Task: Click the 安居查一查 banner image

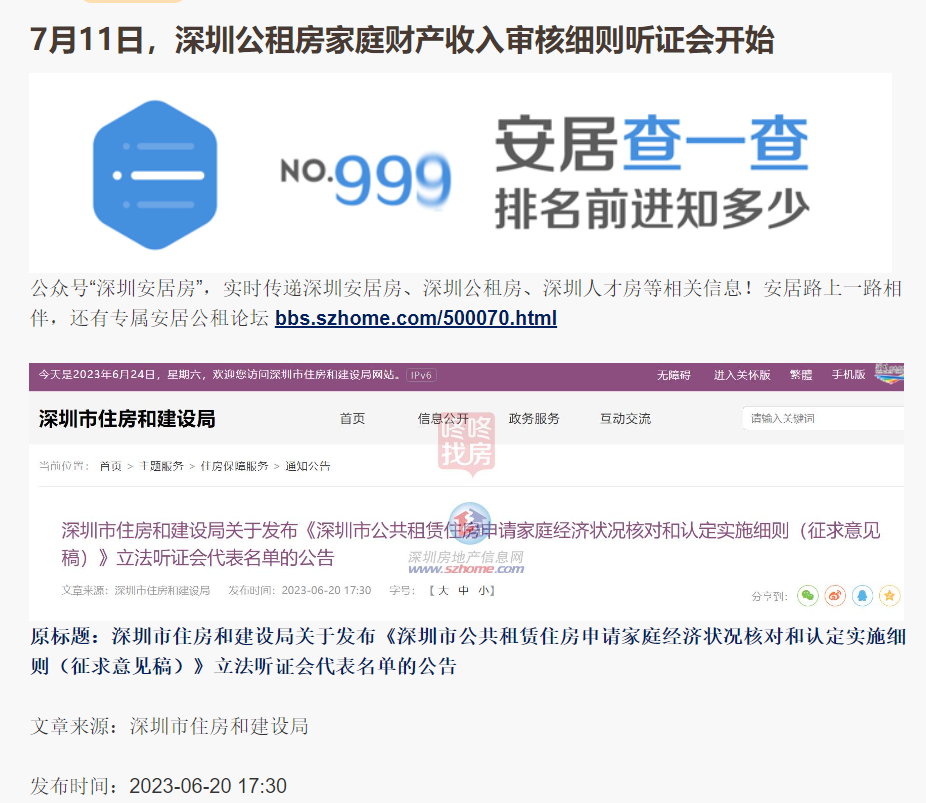Action: click(x=460, y=173)
